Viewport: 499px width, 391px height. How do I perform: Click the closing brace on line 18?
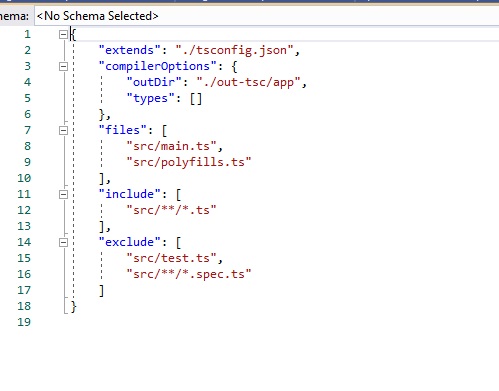[x=74, y=306]
